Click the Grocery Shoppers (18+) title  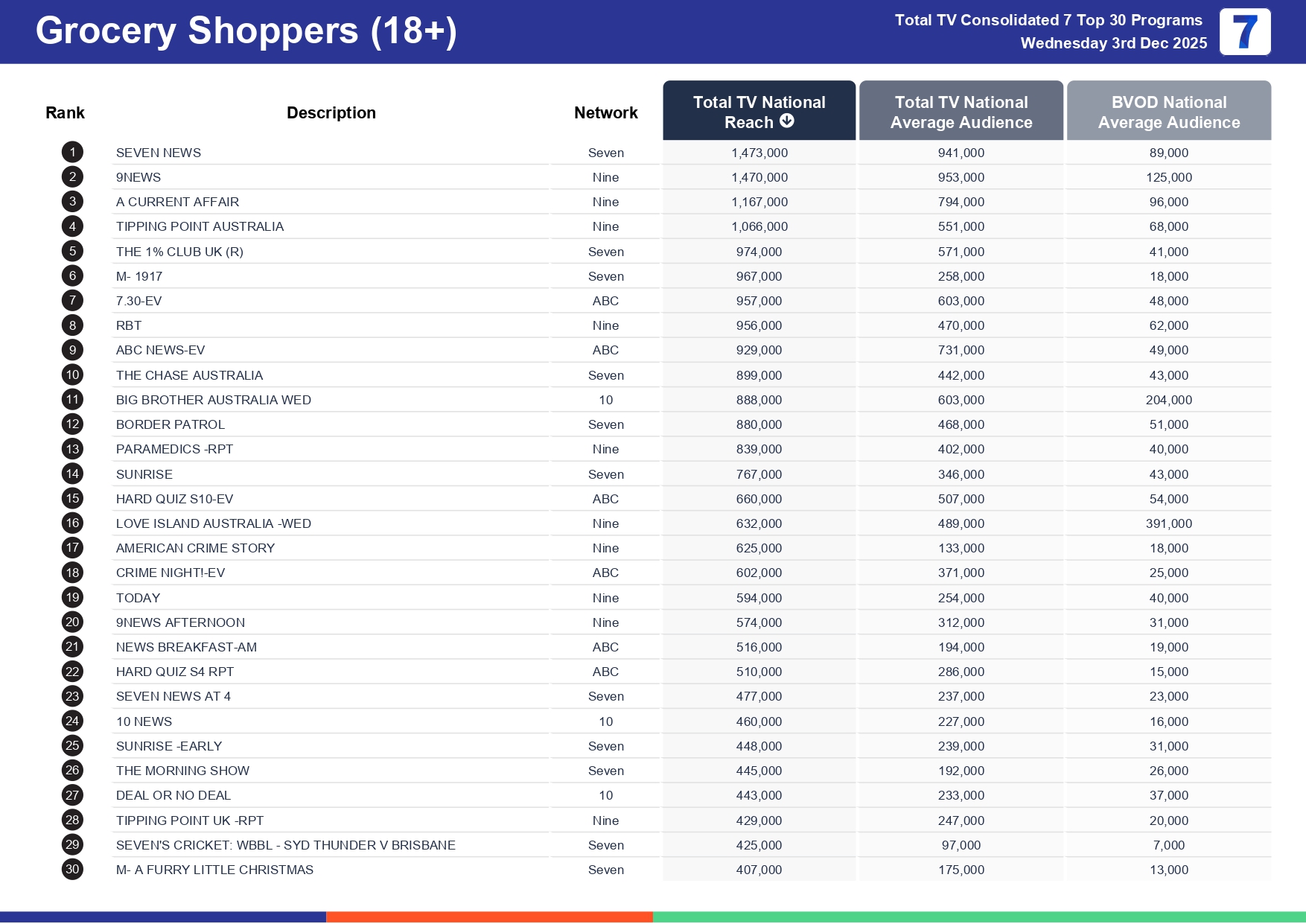click(x=246, y=31)
